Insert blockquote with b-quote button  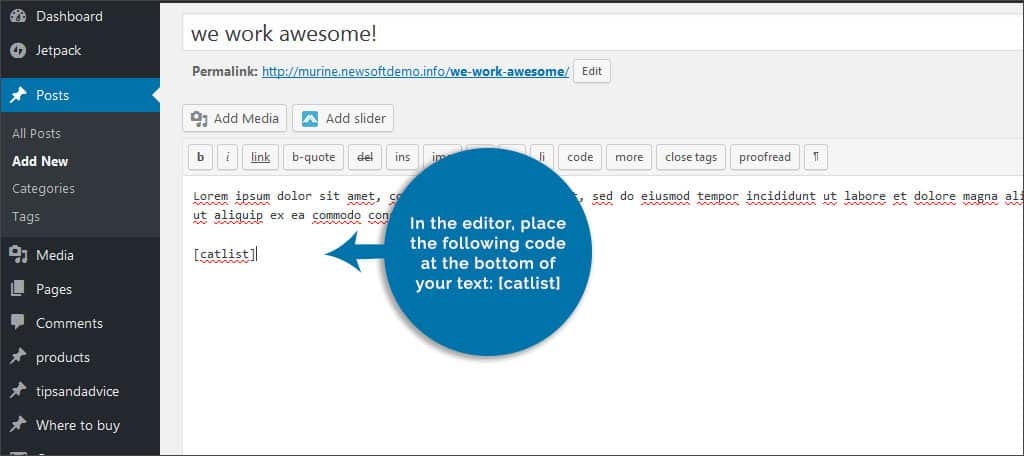tap(313, 157)
